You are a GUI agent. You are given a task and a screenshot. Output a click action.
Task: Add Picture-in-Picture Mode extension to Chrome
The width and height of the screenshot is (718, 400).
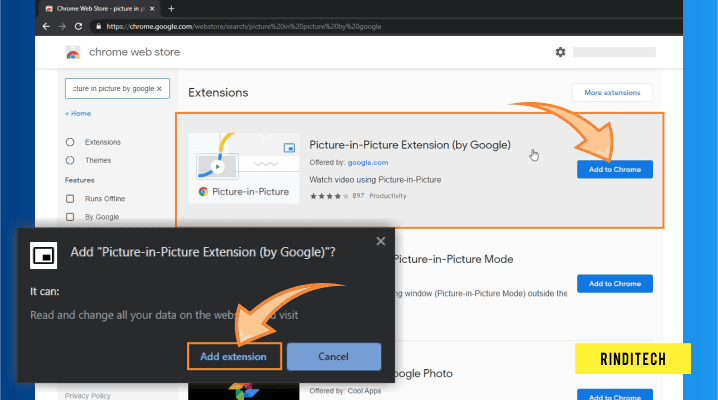click(x=615, y=284)
